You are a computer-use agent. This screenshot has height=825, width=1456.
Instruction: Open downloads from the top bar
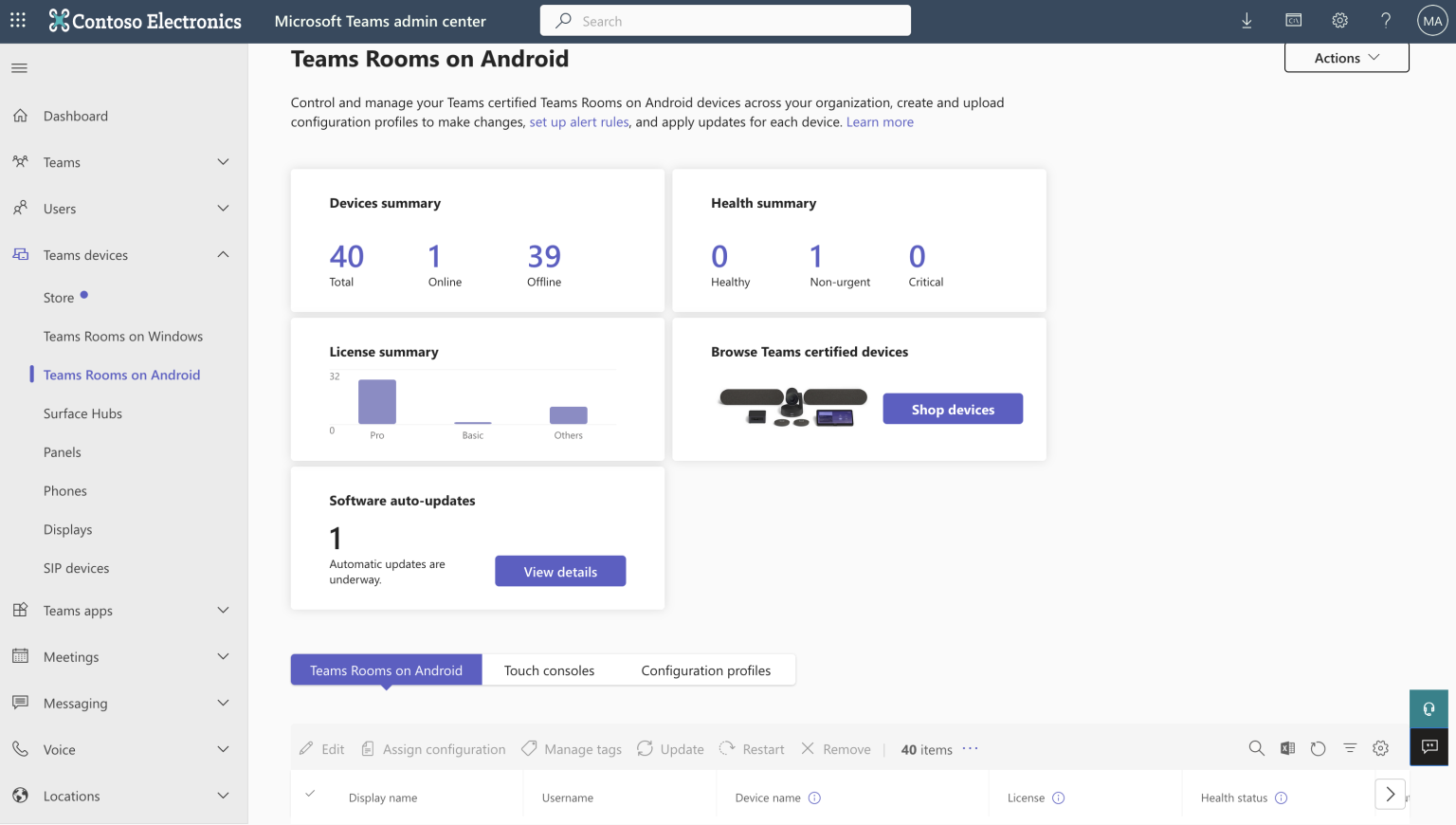[x=1247, y=20]
